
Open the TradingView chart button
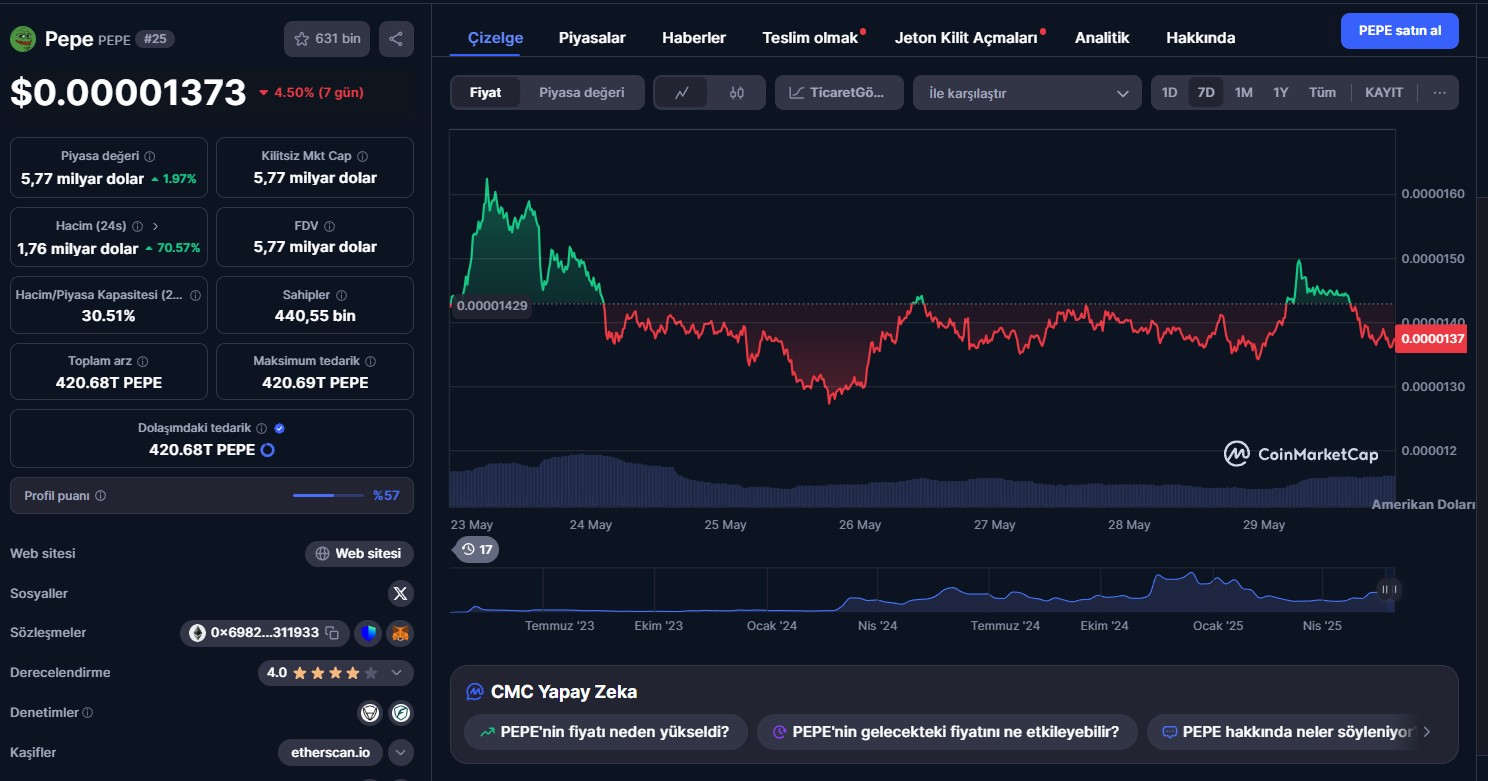(839, 93)
